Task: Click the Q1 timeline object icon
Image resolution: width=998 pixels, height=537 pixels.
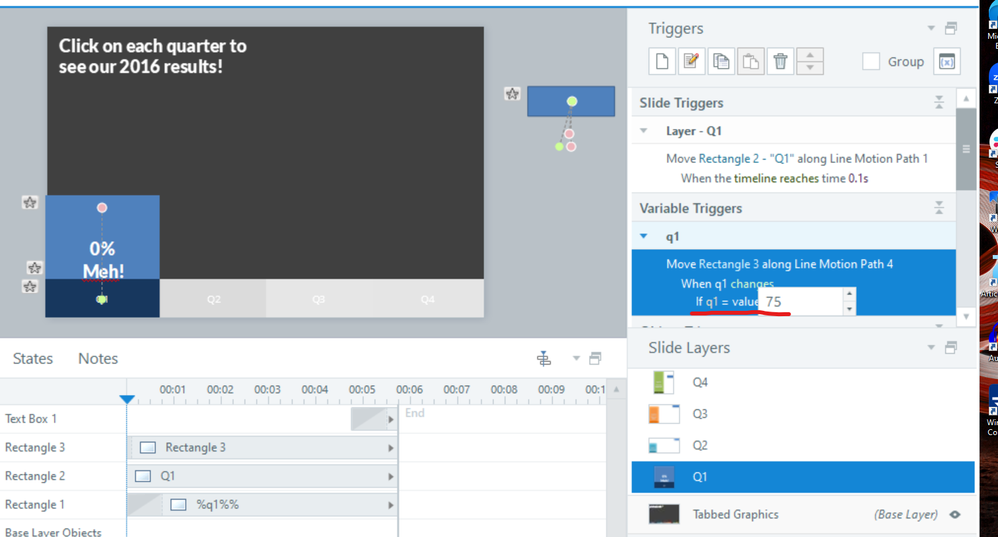Action: point(143,476)
